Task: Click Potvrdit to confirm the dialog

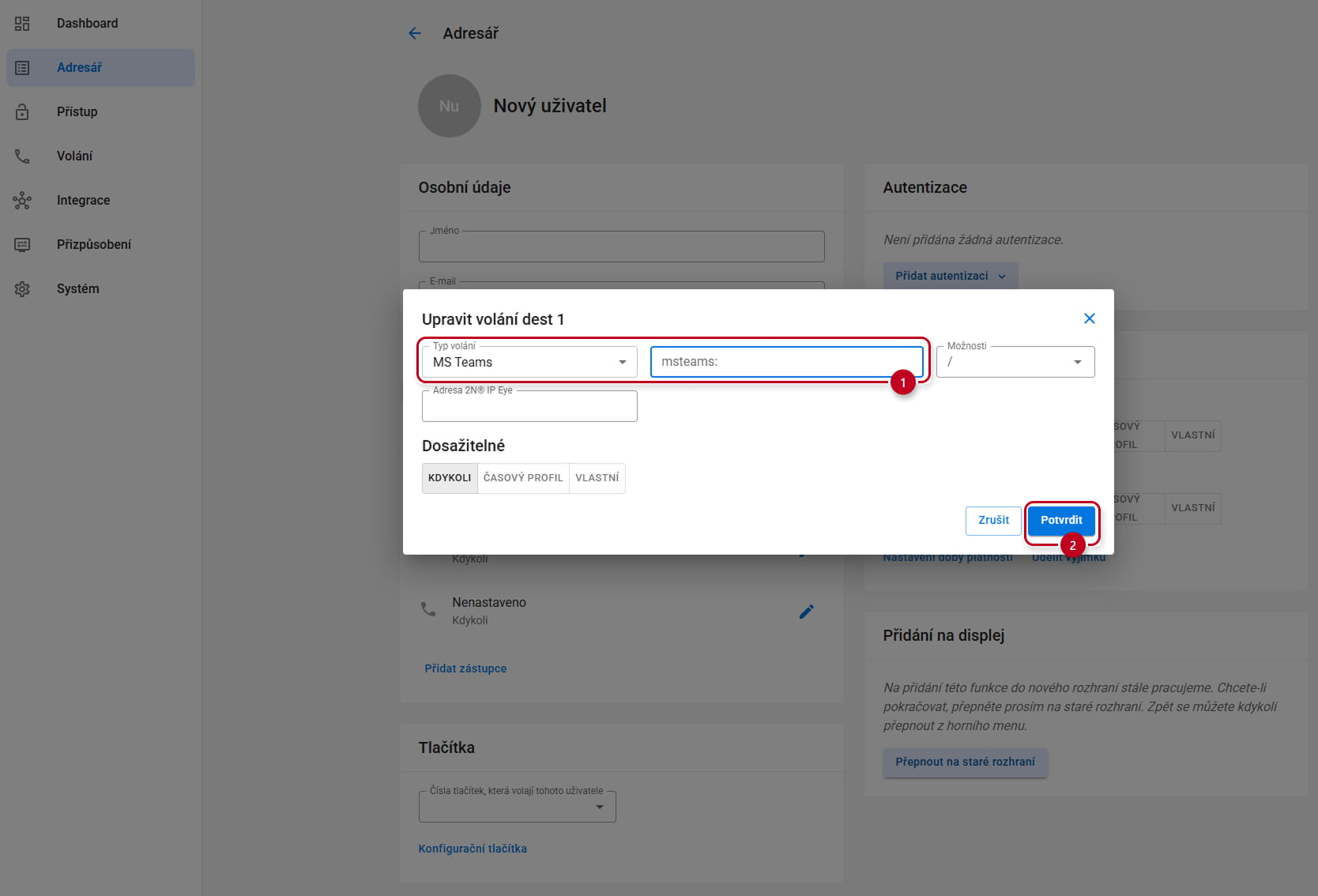Action: (1061, 521)
